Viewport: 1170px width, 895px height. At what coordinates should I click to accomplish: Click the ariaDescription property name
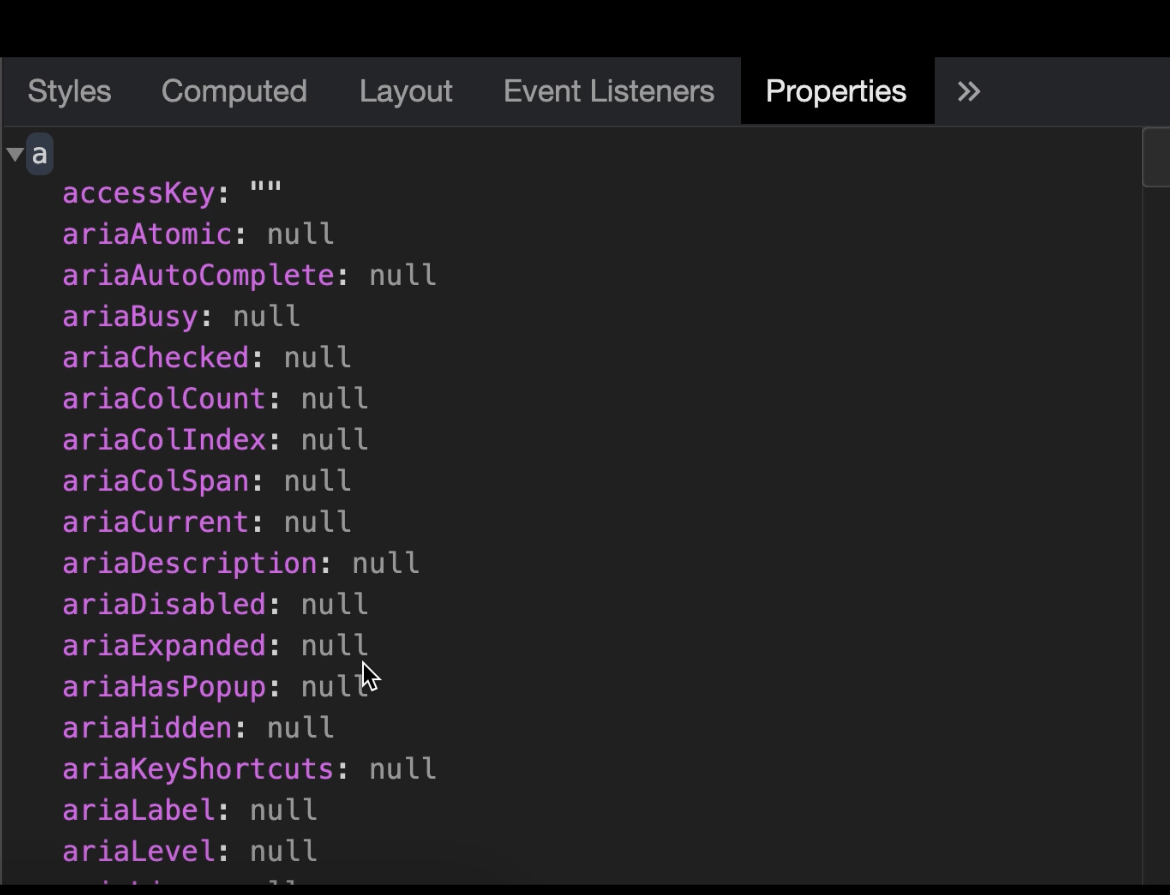click(190, 563)
